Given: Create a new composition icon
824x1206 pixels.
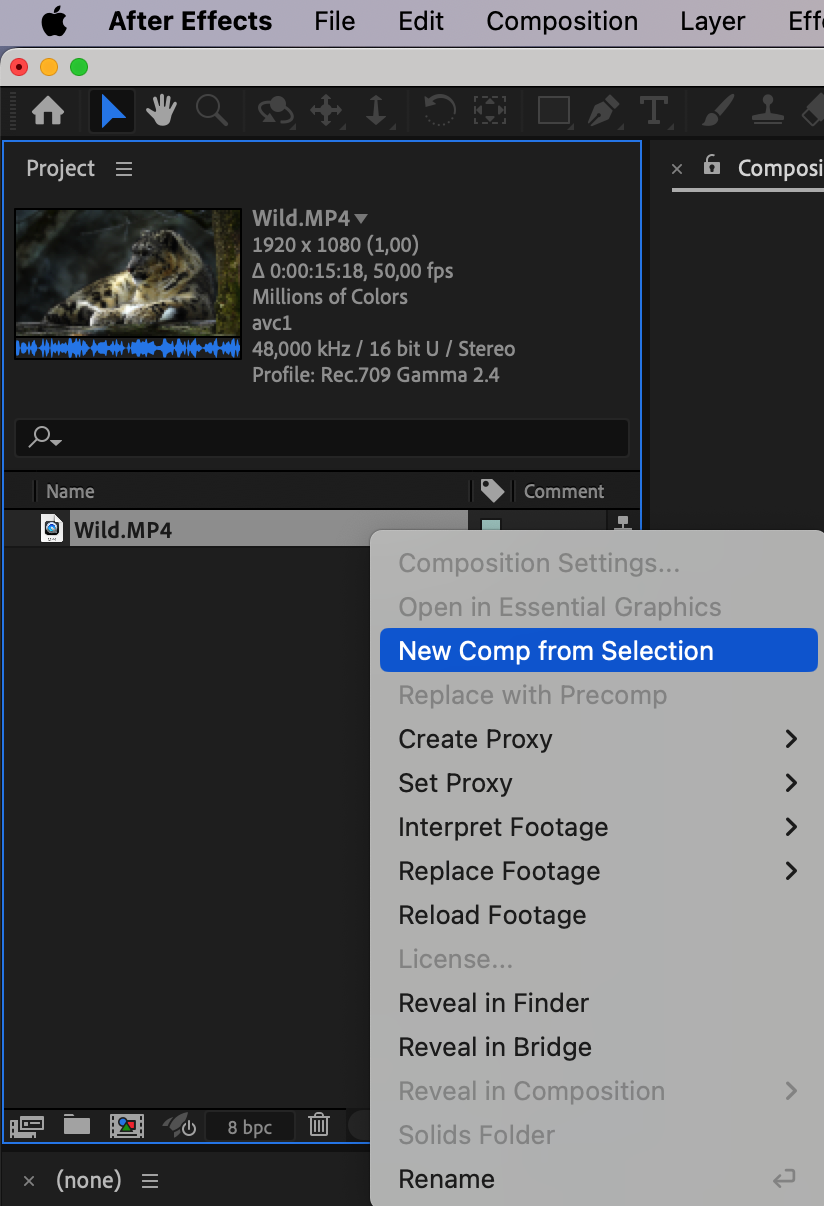Looking at the screenshot, I should coord(127,1125).
